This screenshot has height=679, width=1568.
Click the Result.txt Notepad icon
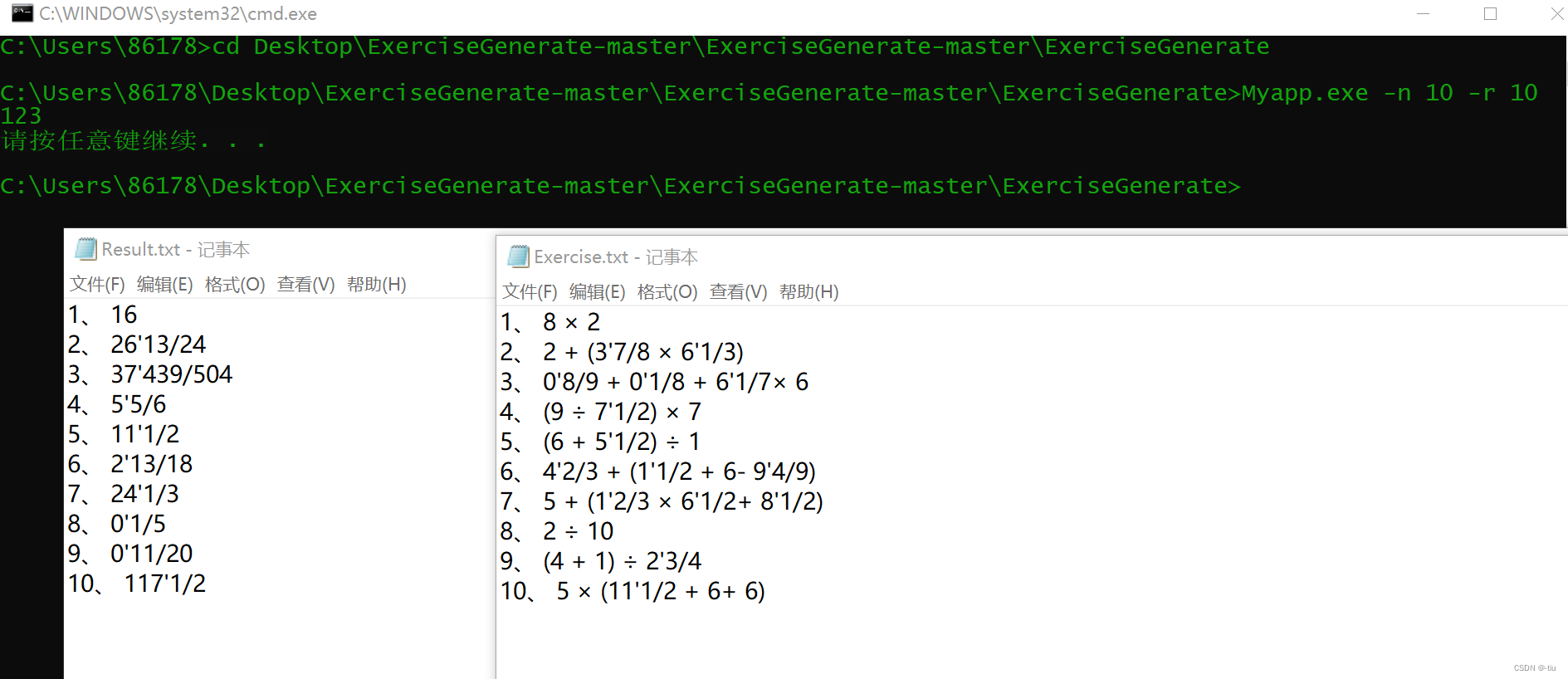[x=85, y=249]
